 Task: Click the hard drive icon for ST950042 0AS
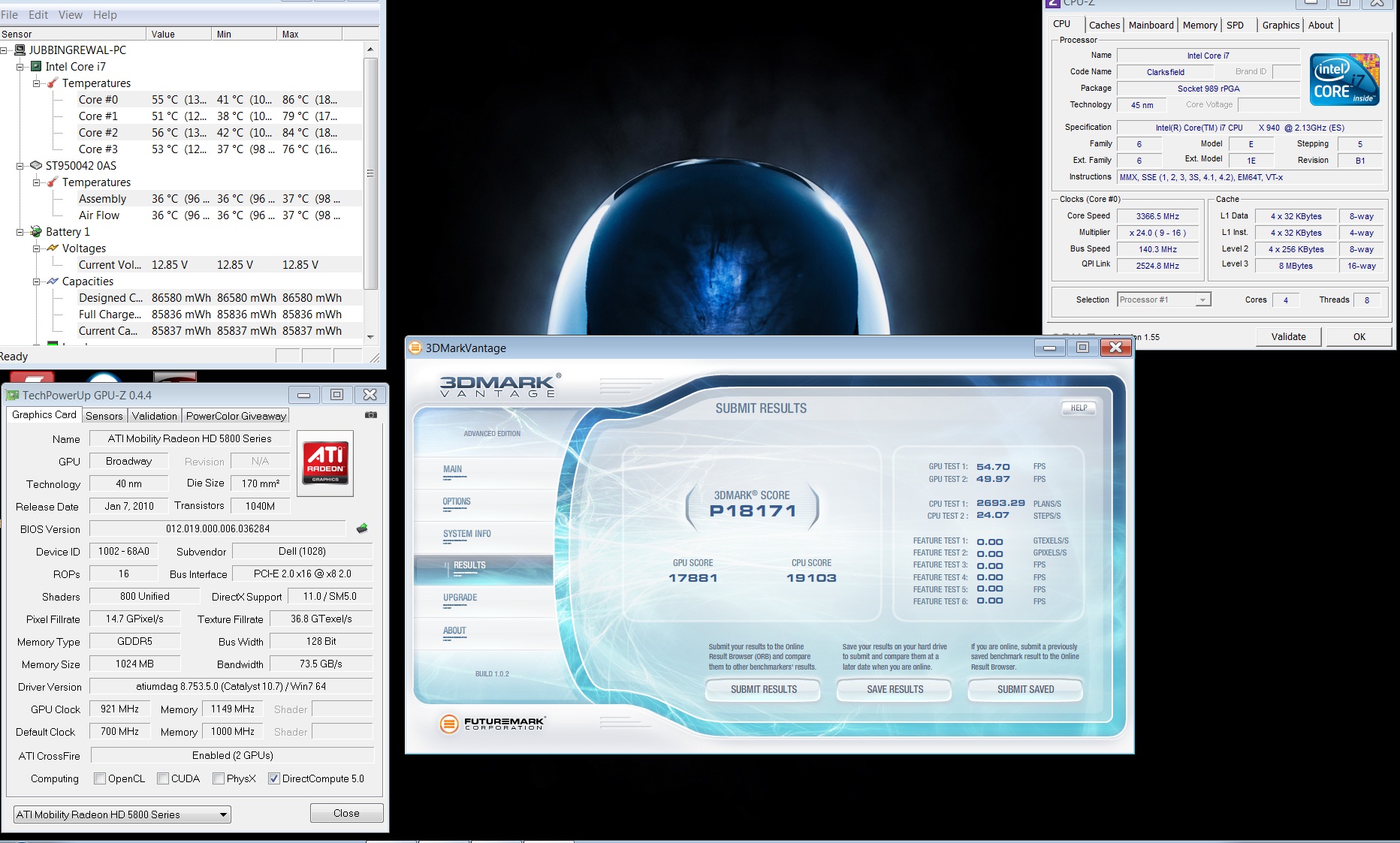pos(36,165)
